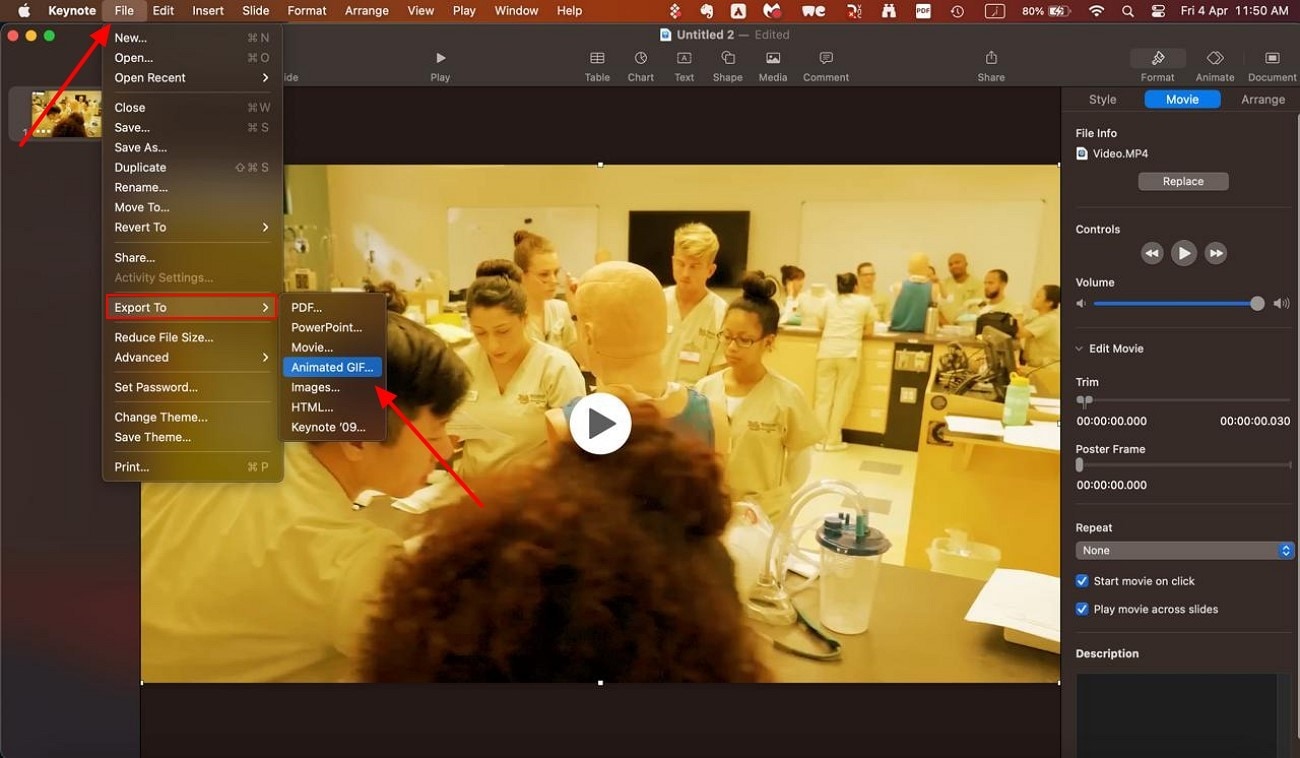The width and height of the screenshot is (1300, 758).
Task: Open the Repeat dropdown set to None
Action: tap(1185, 551)
